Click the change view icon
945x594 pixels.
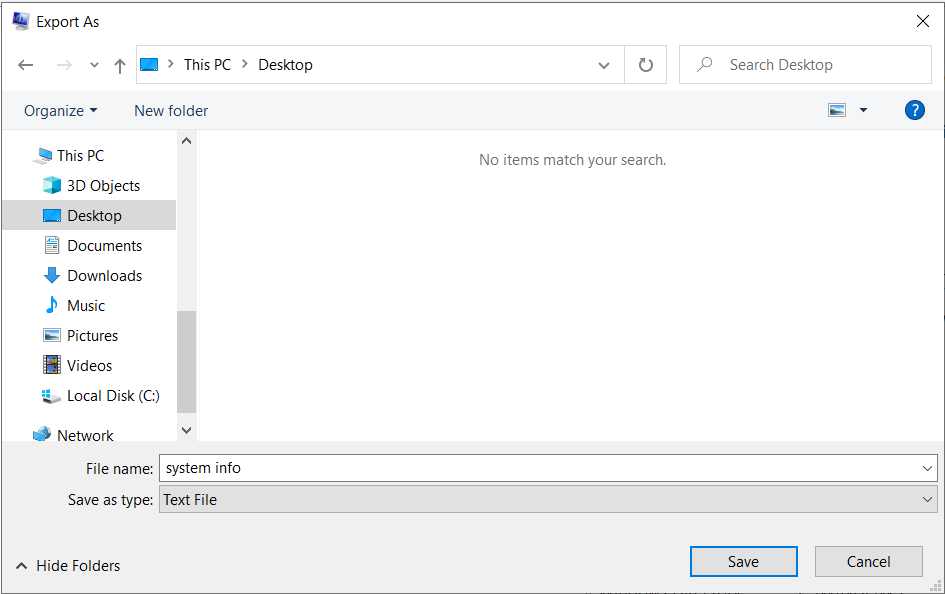[837, 110]
